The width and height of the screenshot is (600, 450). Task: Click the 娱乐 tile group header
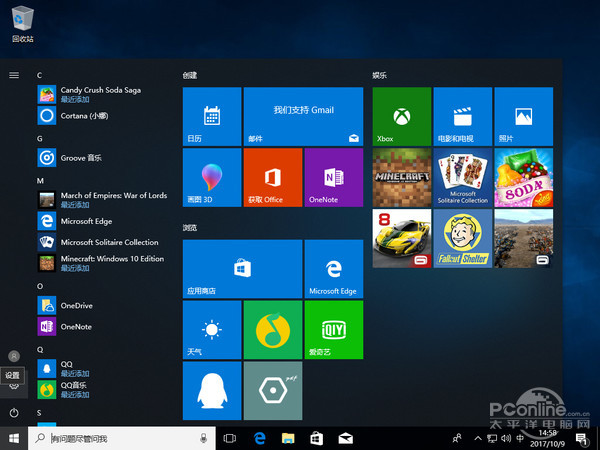(380, 75)
